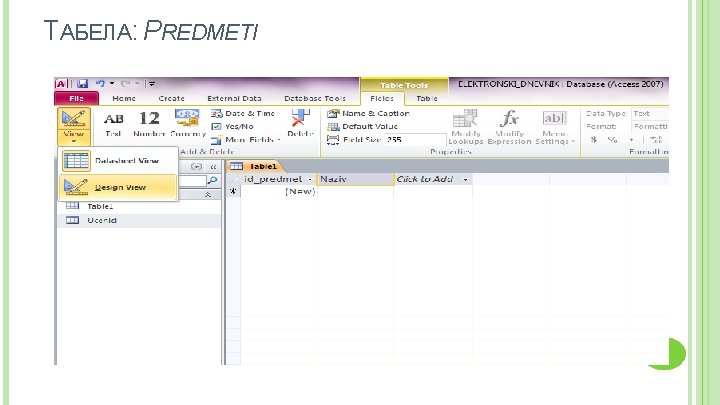Click the (New) cell in id_predmet

279,191
